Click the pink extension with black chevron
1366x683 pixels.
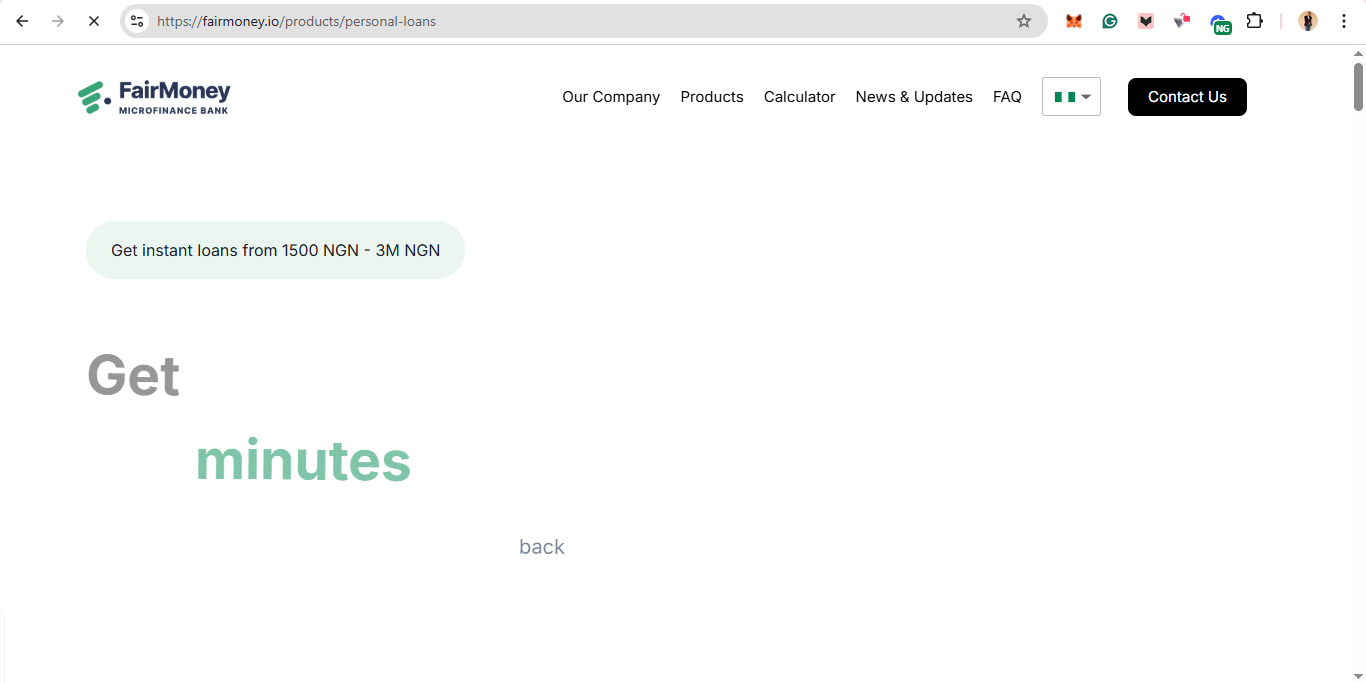click(x=1146, y=21)
